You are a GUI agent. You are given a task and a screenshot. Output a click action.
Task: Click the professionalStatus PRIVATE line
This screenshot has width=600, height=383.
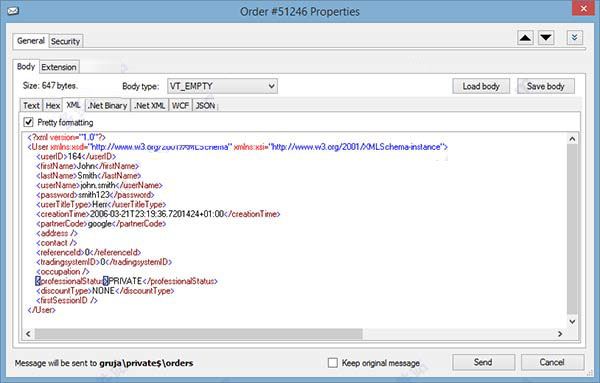(x=127, y=281)
